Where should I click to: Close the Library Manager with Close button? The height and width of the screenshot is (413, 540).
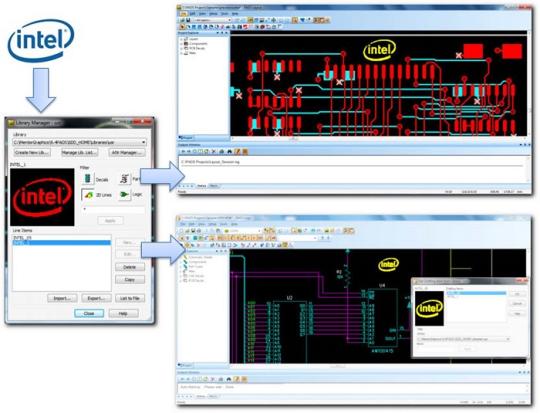click(x=89, y=313)
